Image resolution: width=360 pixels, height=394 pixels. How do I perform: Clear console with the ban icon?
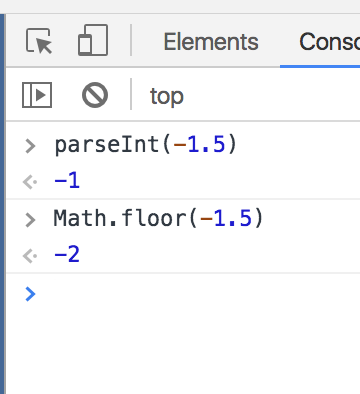[95, 95]
